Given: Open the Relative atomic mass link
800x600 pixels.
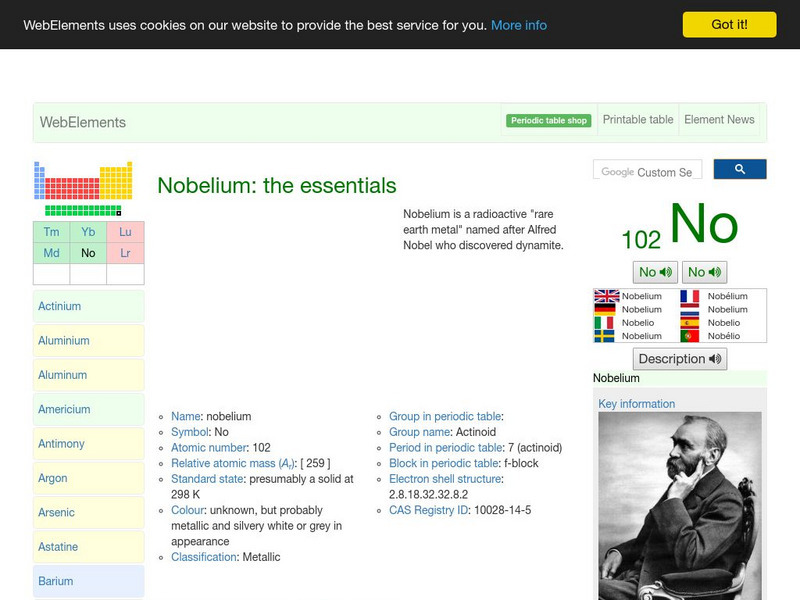Looking at the screenshot, I should [233, 463].
